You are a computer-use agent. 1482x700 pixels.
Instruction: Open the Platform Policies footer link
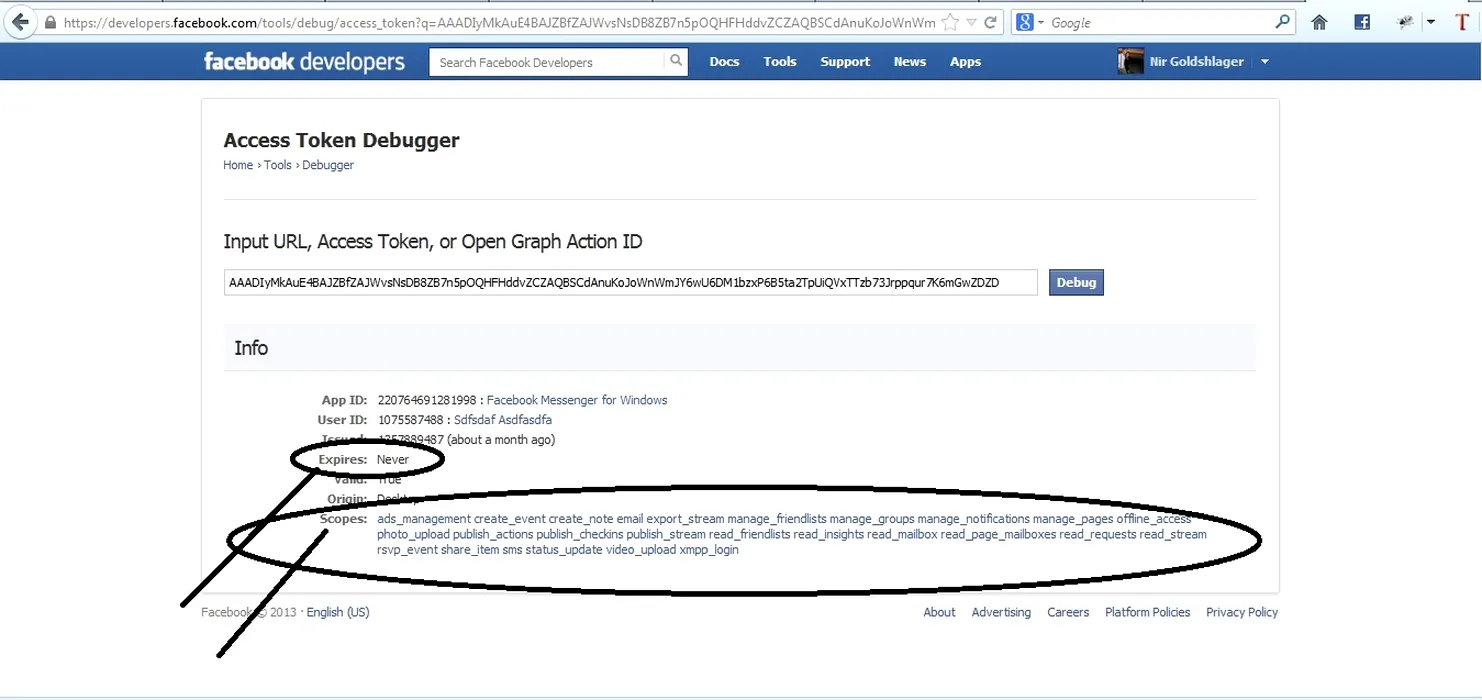coord(1148,612)
